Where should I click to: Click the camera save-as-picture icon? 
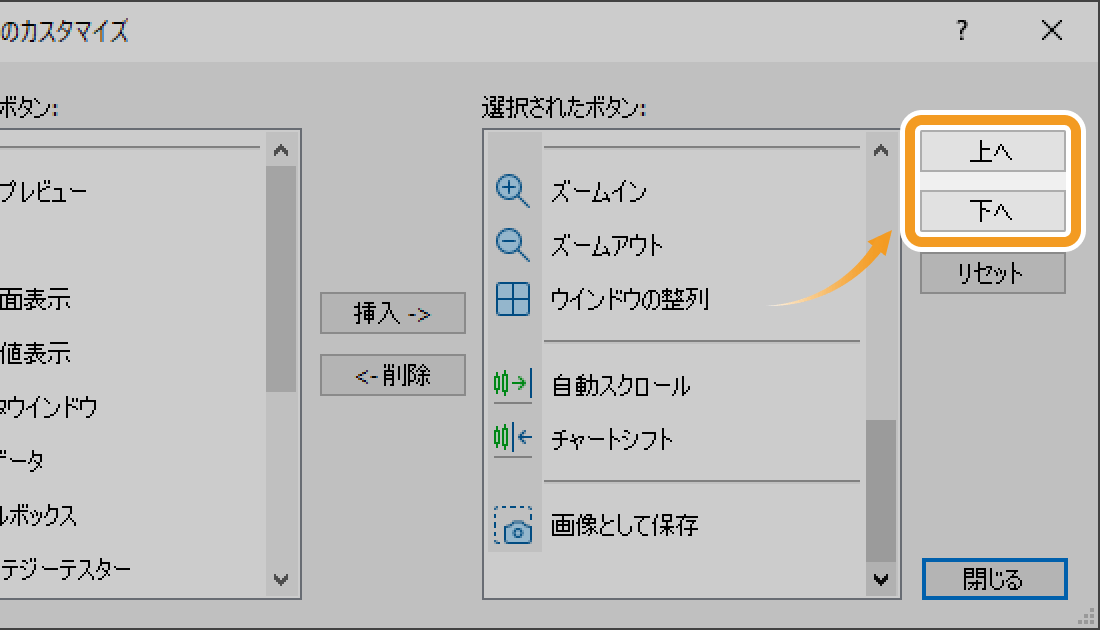pos(513,525)
